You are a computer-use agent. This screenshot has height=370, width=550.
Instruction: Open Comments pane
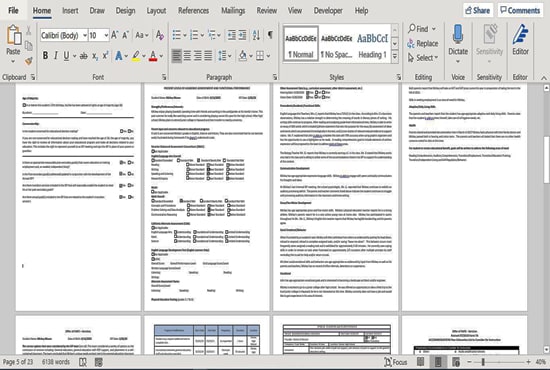(520, 11)
